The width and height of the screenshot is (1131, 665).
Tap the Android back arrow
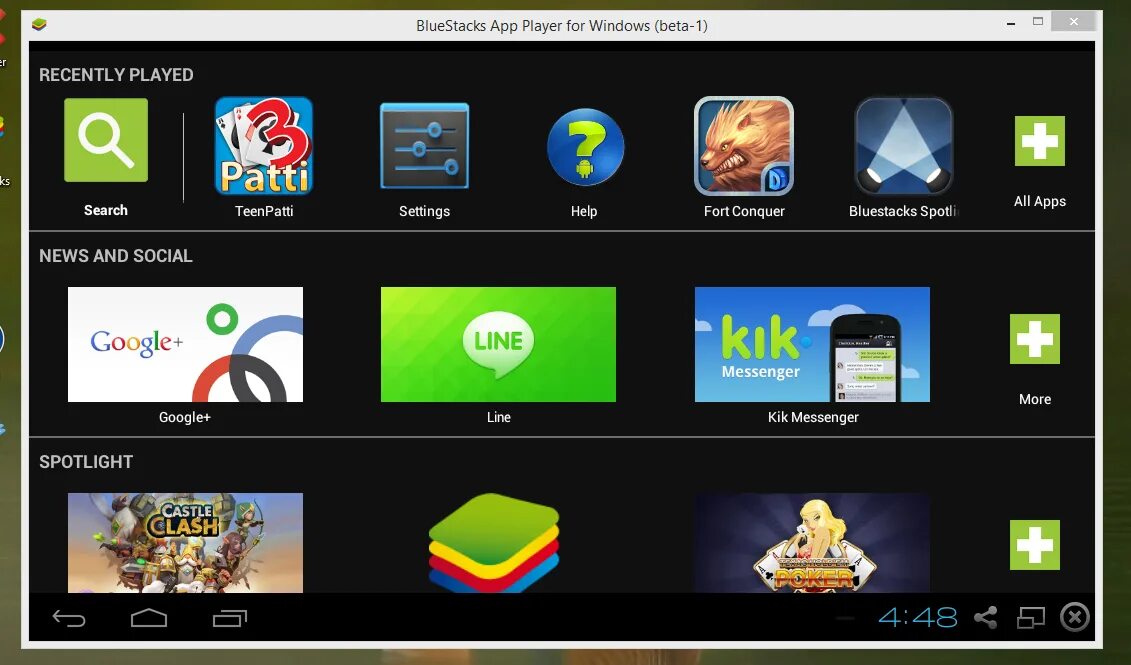tap(69, 618)
